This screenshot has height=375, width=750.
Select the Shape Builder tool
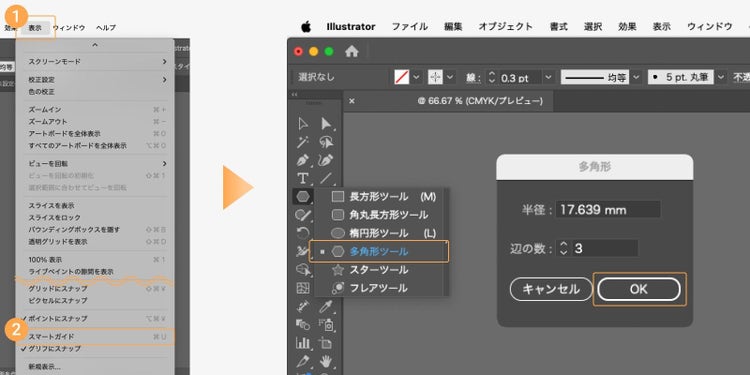pyautogui.click(x=303, y=270)
